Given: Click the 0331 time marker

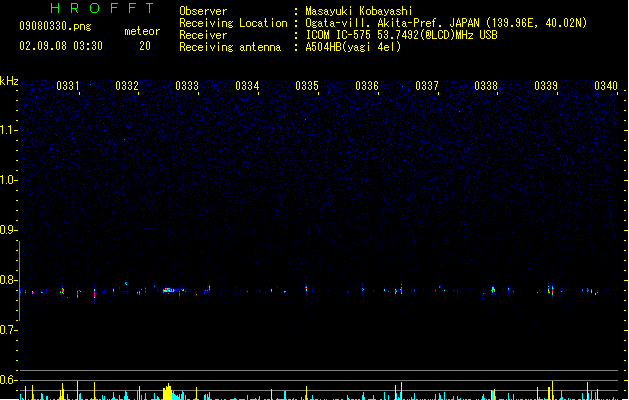Looking at the screenshot, I should click(68, 86).
